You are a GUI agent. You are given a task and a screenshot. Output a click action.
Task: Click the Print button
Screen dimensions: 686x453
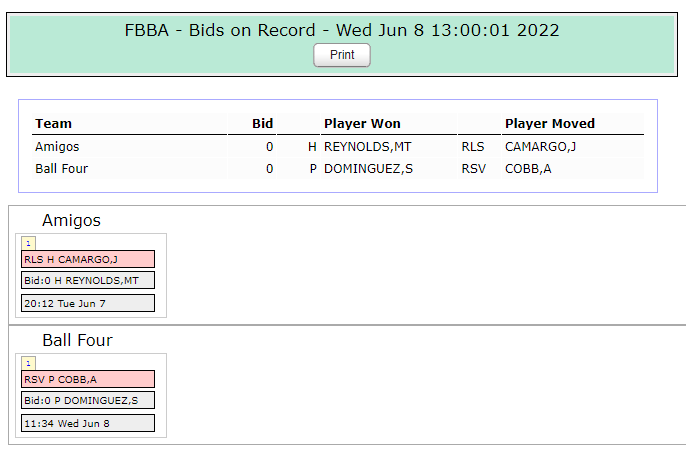[x=342, y=55]
